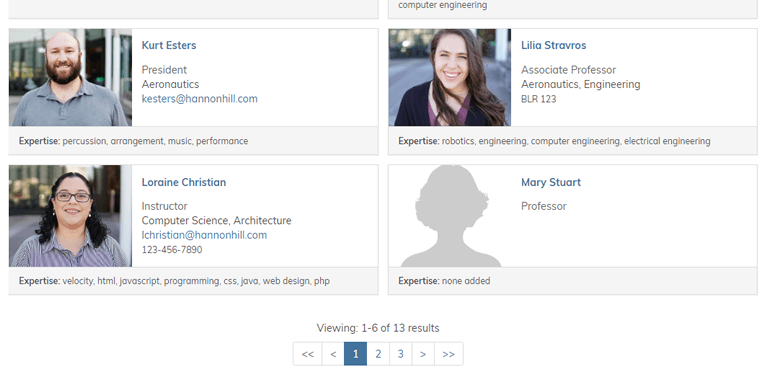Go to last page with >> button
Viewport: 770px width, 383px height.
pyautogui.click(x=449, y=354)
